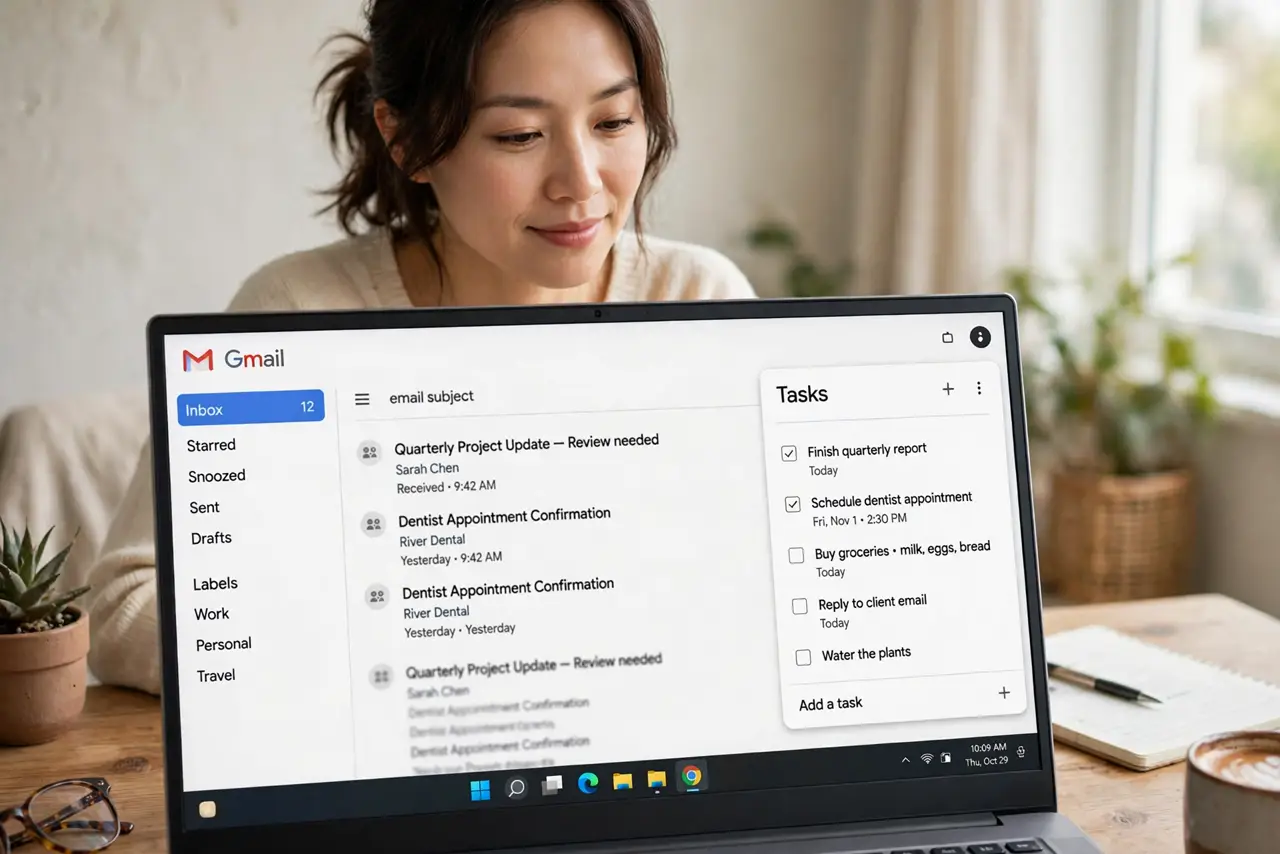The image size is (1280, 854).
Task: Click avatar of Dentist email dated Yesterday 9:42 AM
Action: tap(374, 524)
